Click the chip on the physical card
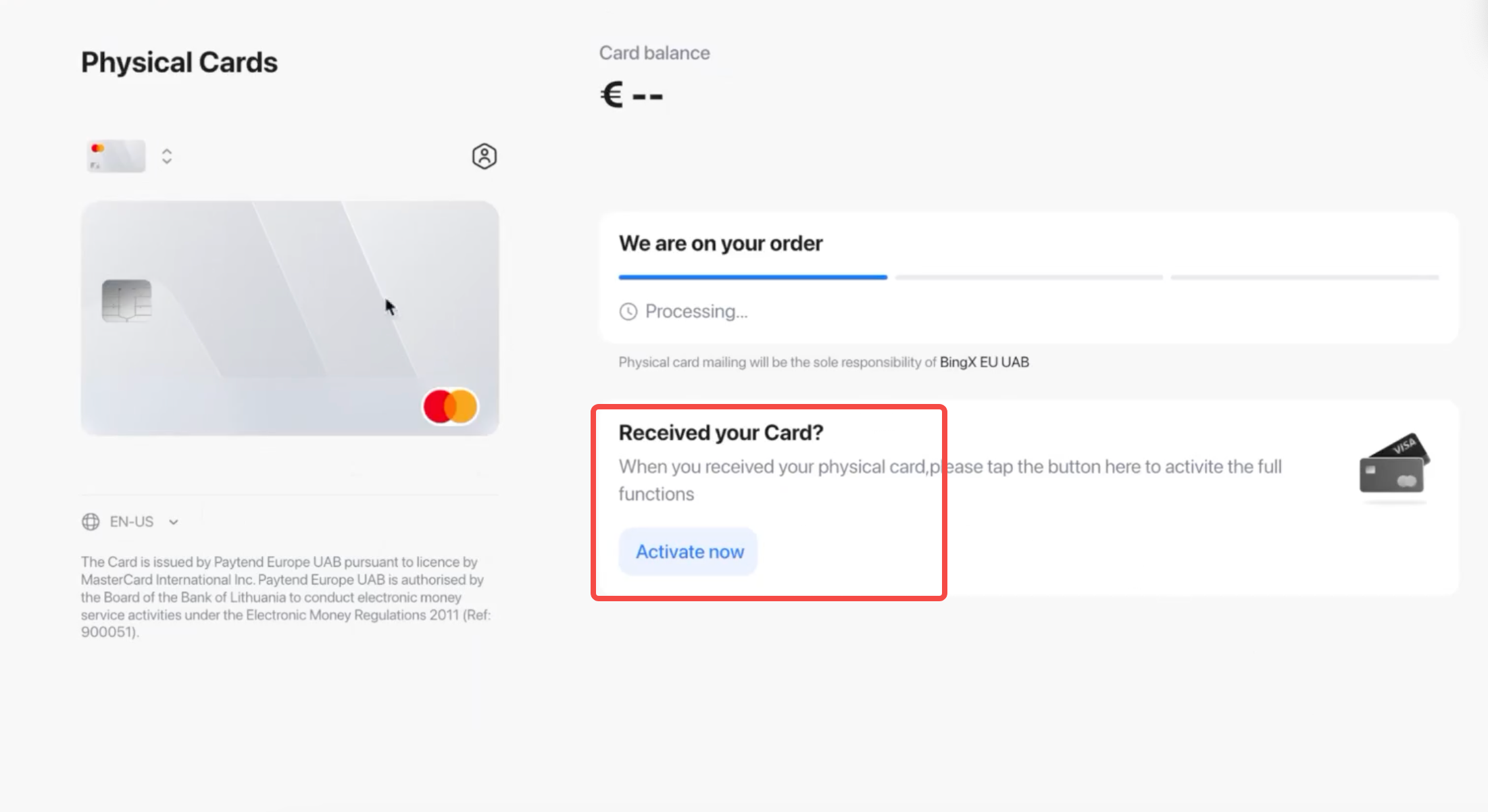 [x=126, y=301]
